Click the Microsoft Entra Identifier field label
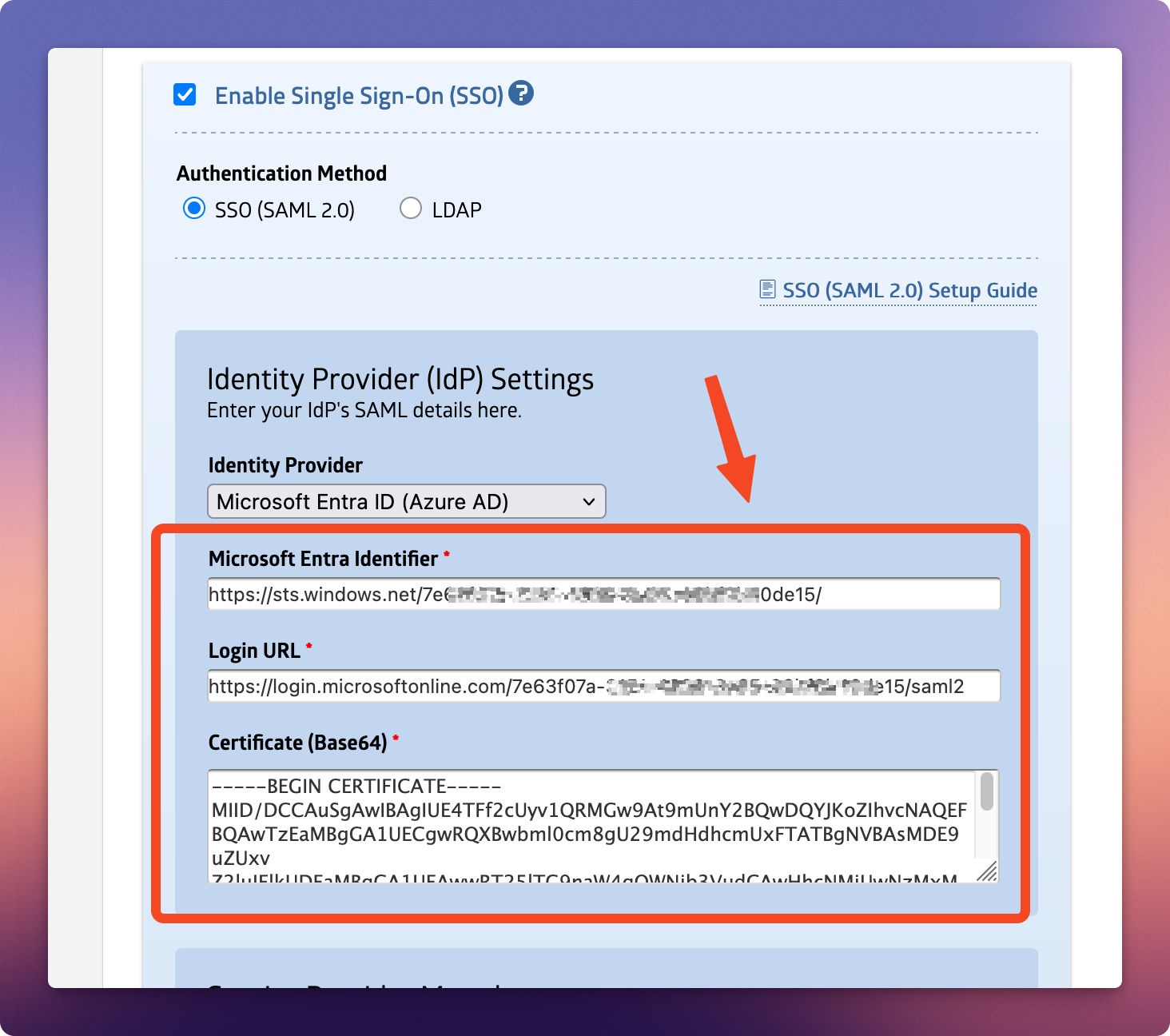Screen dimensions: 1170x1036 click(x=323, y=559)
